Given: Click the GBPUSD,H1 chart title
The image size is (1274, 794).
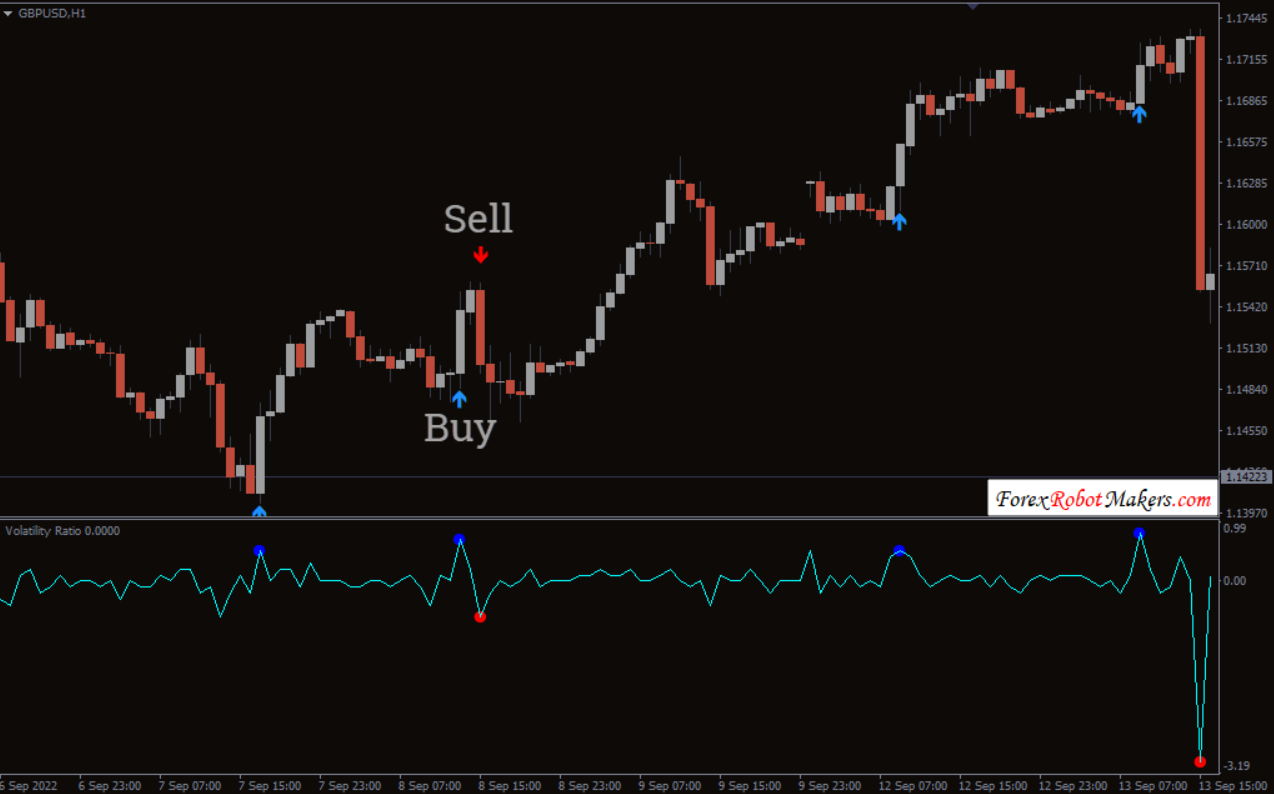Looking at the screenshot, I should (x=52, y=14).
